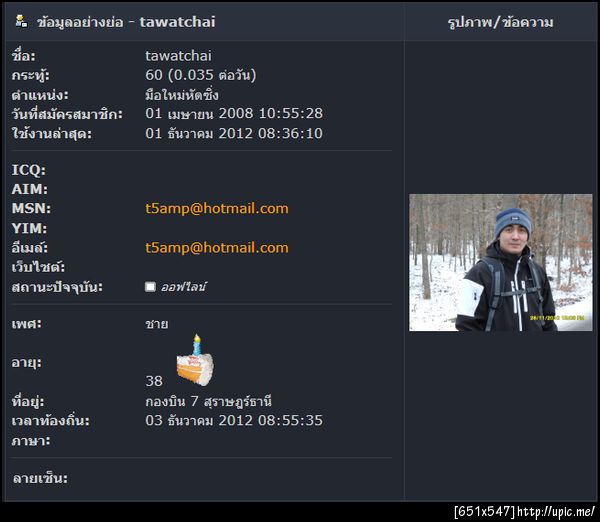
Task: Click the รูปภาพ/ข้อความ column header
Action: tap(501, 22)
